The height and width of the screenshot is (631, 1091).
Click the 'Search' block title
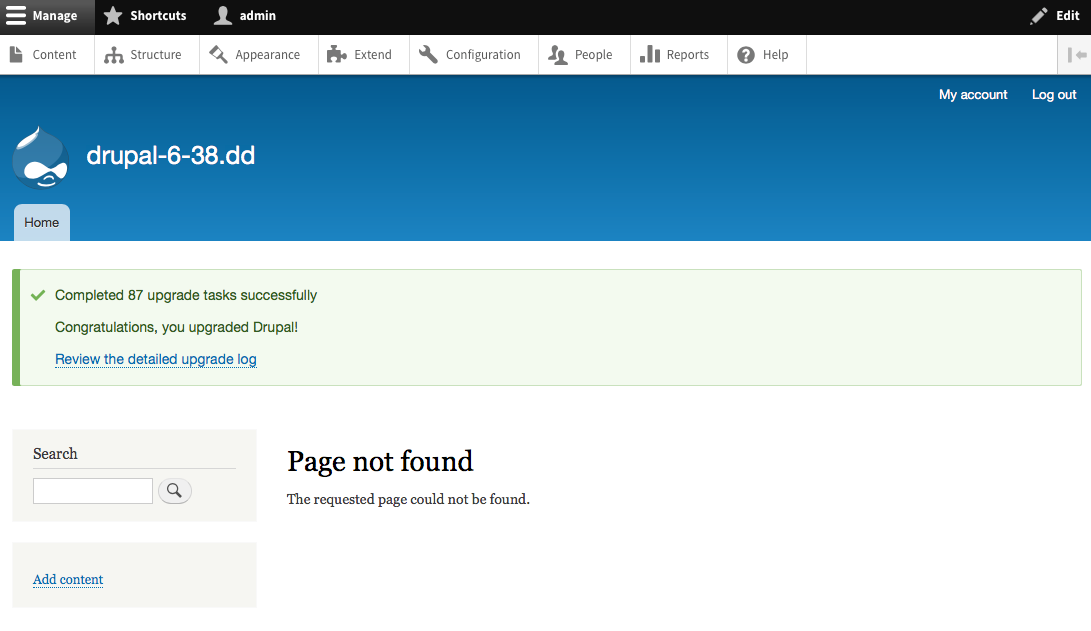point(55,454)
